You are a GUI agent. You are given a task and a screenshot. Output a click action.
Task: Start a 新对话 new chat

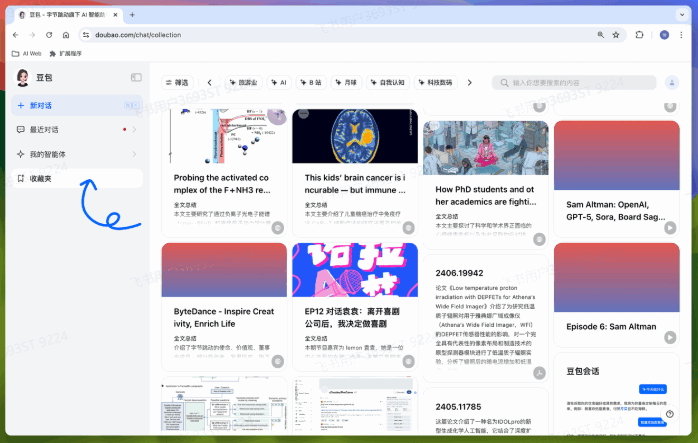point(77,106)
